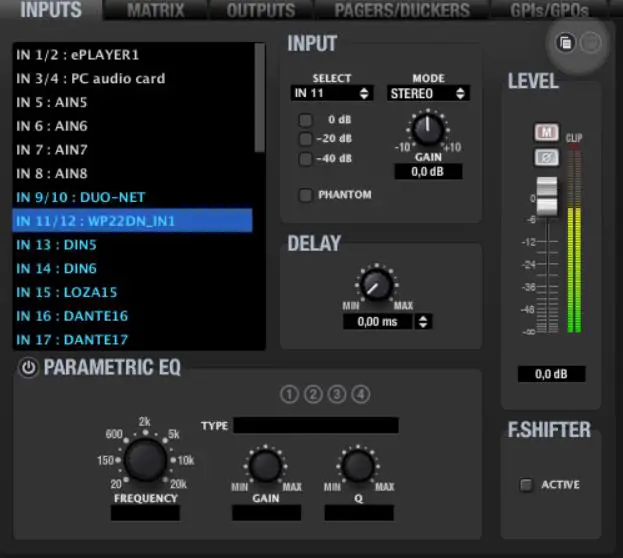Click the DELAY knob
Viewport: 623px width, 558px height.
coord(376,284)
